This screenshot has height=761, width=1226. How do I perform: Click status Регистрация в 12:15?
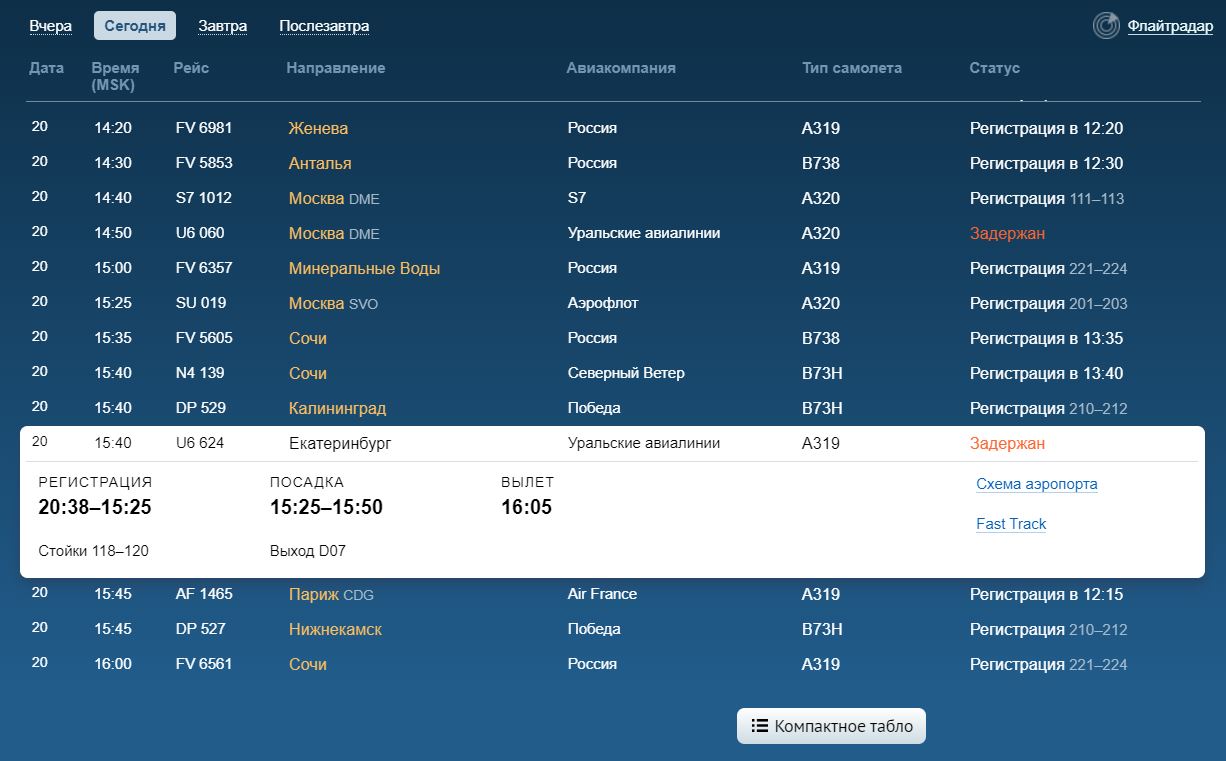1046,594
